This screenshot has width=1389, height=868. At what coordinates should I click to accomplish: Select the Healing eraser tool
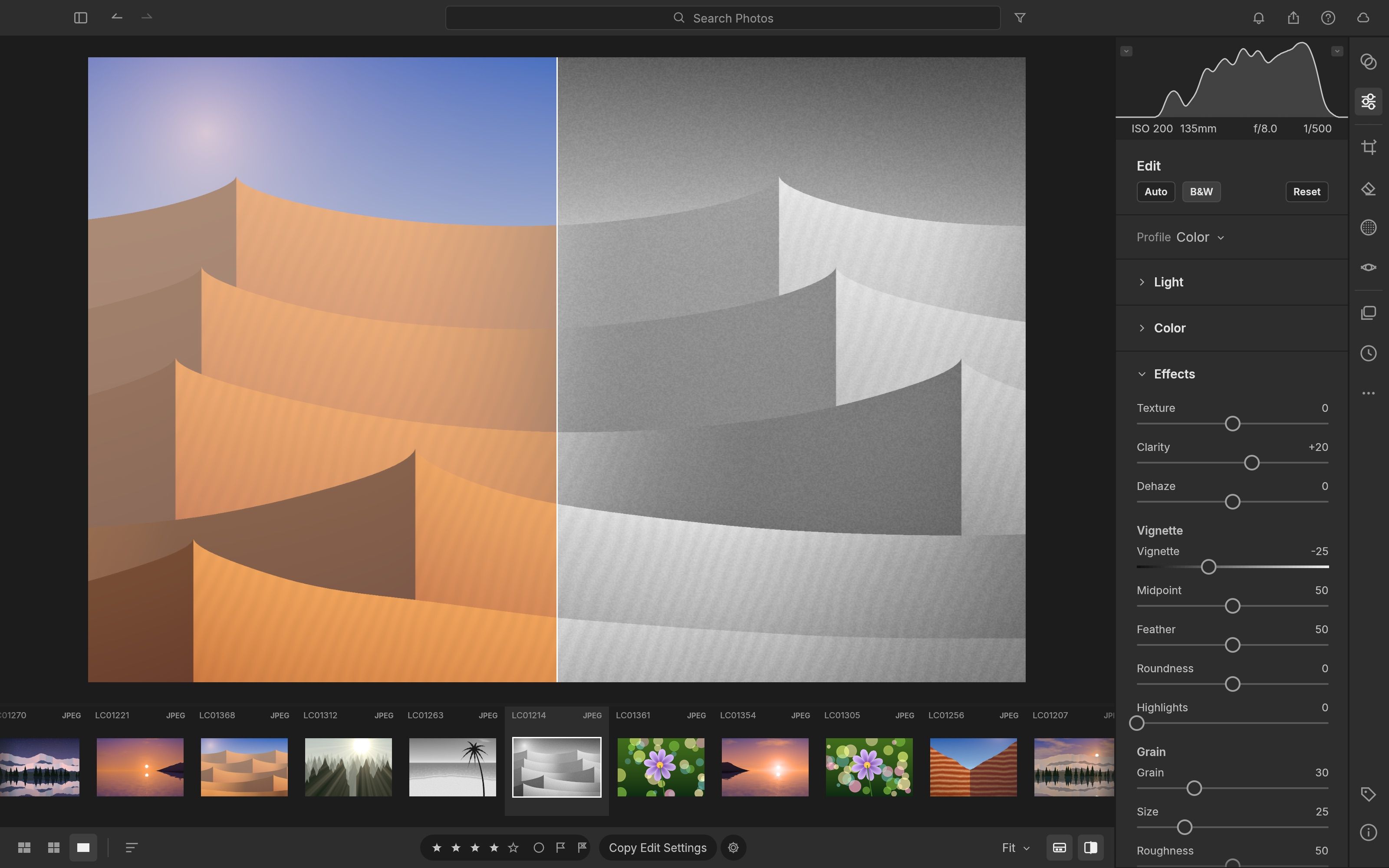pyautogui.click(x=1368, y=189)
